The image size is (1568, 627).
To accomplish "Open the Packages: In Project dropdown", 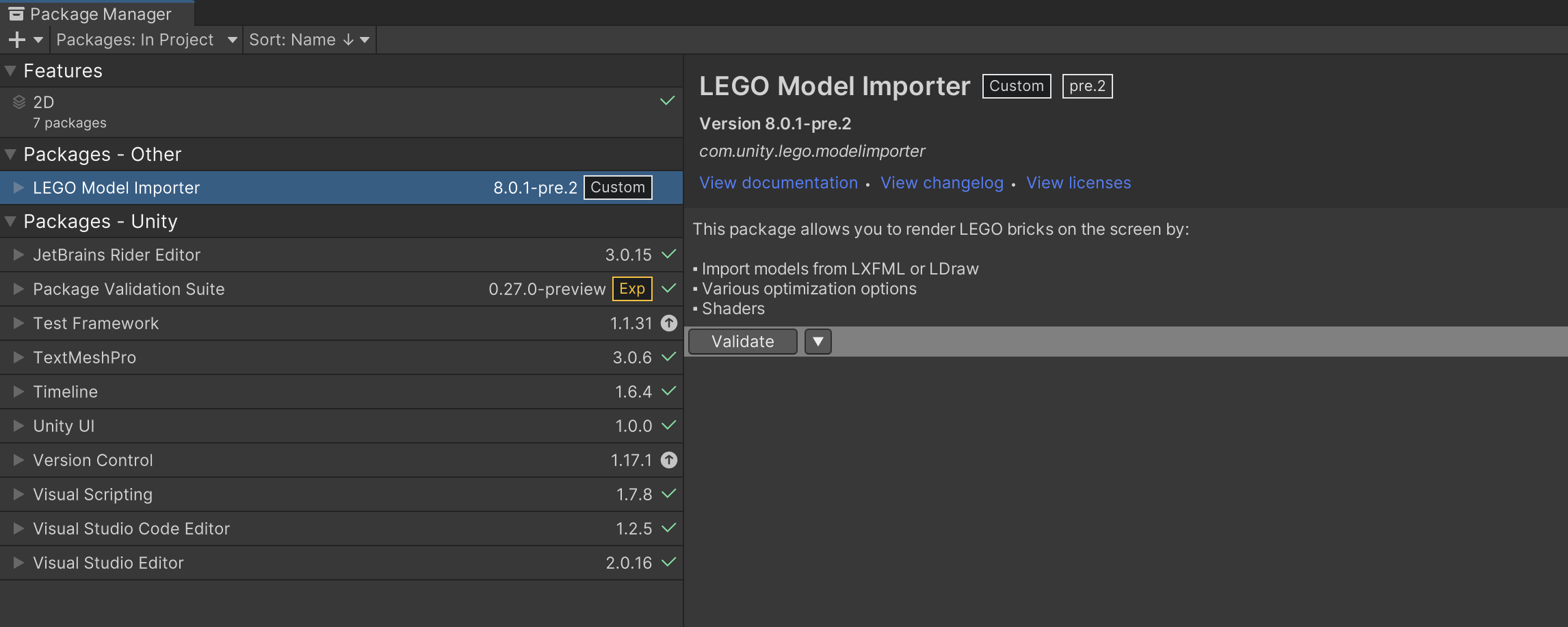I will [146, 40].
